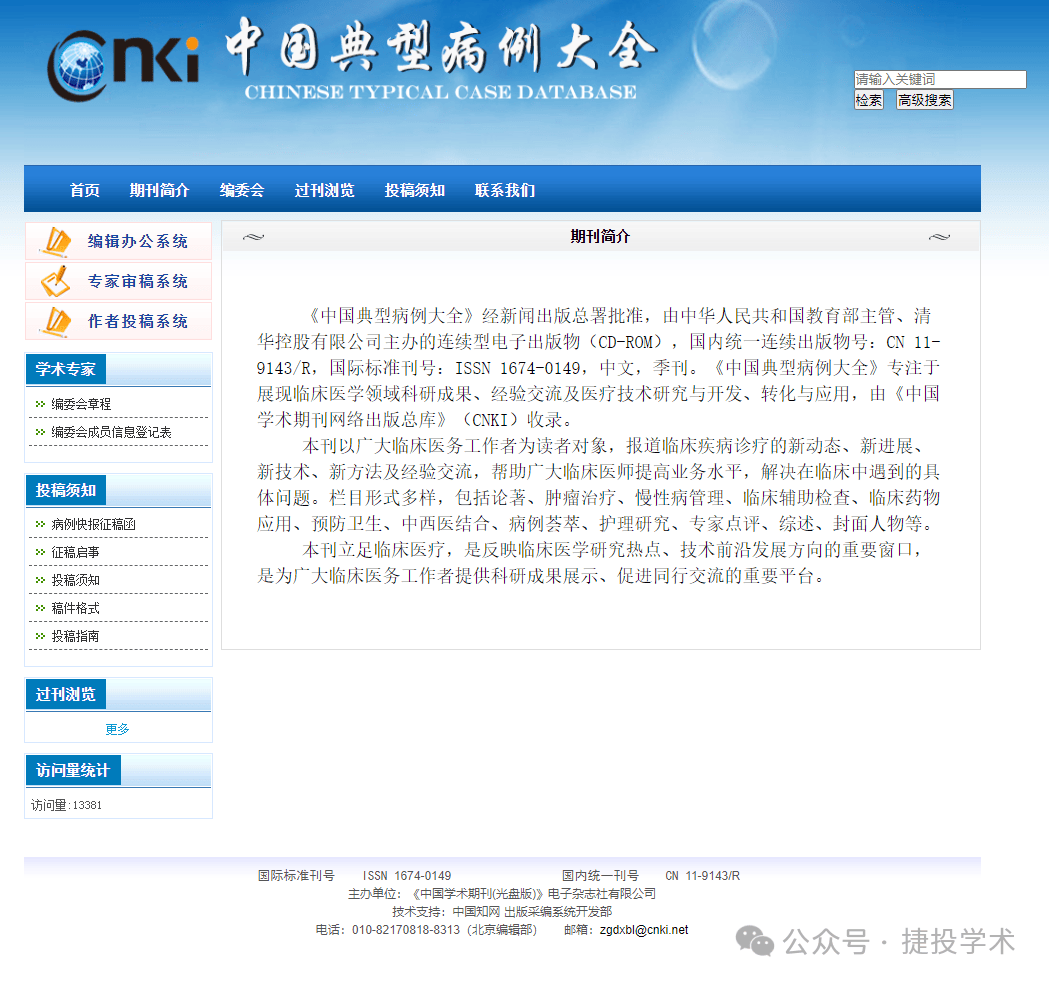Select 过刊浏览 in navigation bar
This screenshot has width=1049, height=984.
point(324,191)
